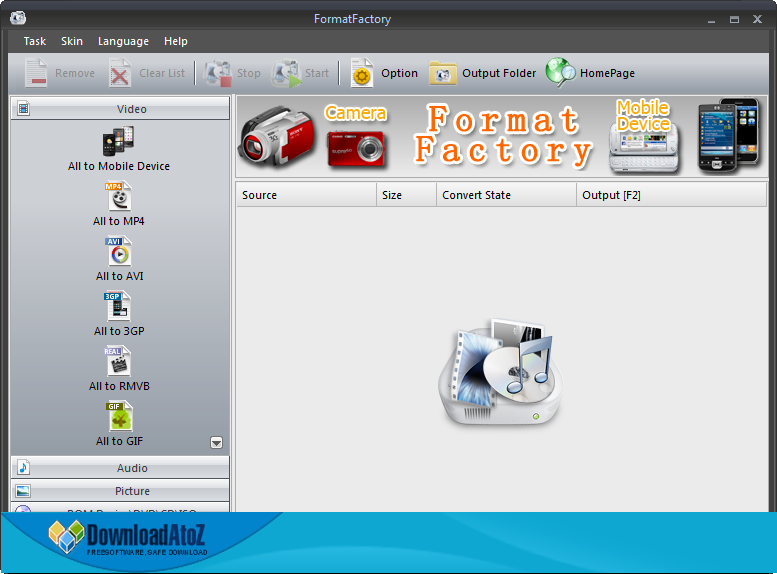Image resolution: width=777 pixels, height=574 pixels.
Task: Click the red compact camera banner image
Action: pyautogui.click(x=356, y=148)
